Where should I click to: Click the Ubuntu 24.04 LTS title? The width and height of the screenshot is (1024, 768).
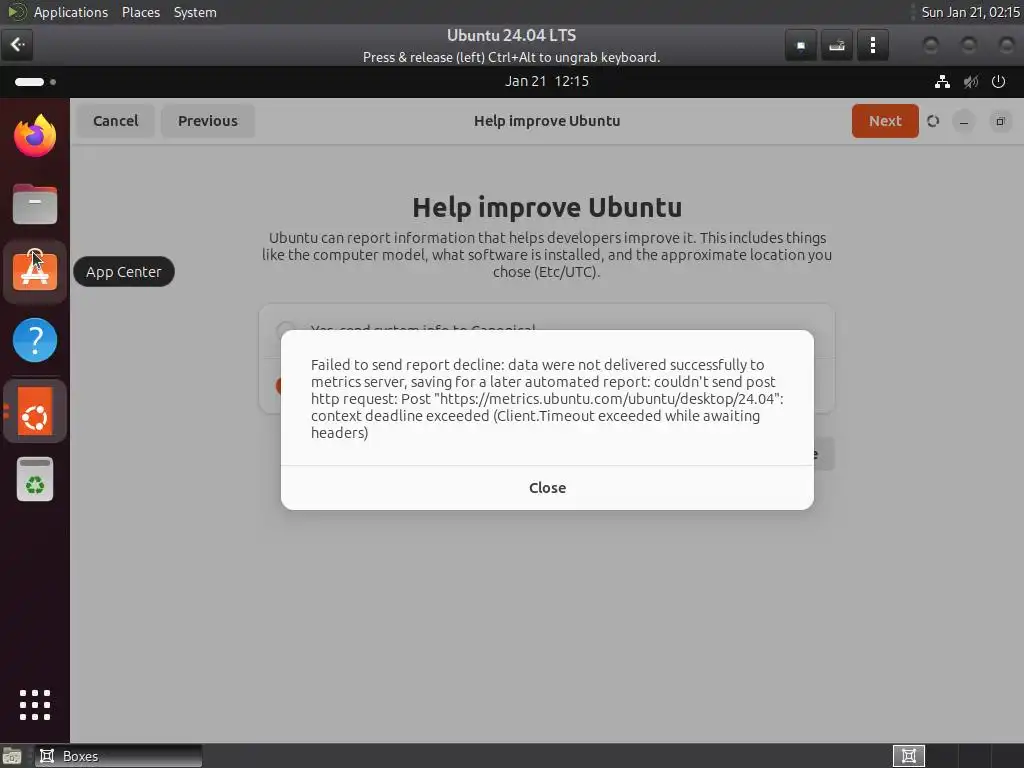click(x=511, y=35)
